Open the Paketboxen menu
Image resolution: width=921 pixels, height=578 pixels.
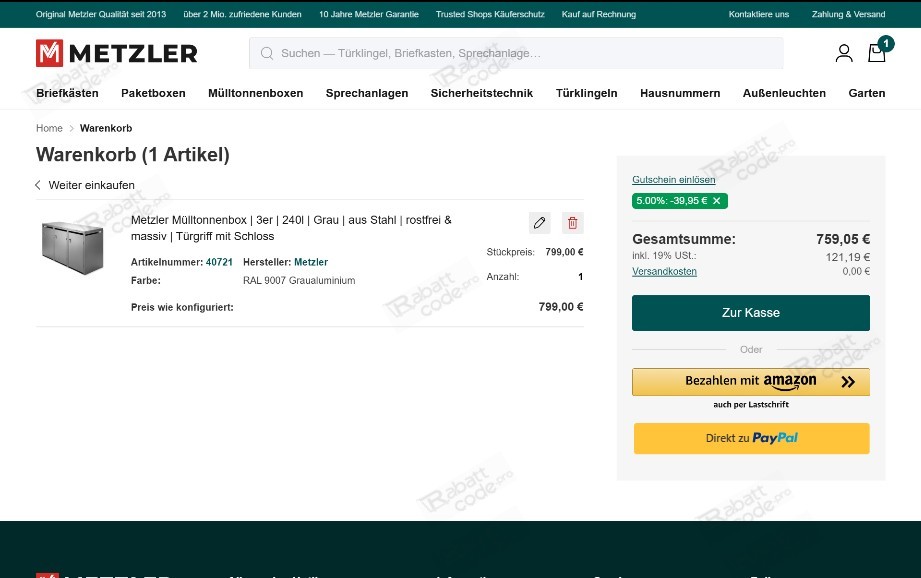point(153,93)
